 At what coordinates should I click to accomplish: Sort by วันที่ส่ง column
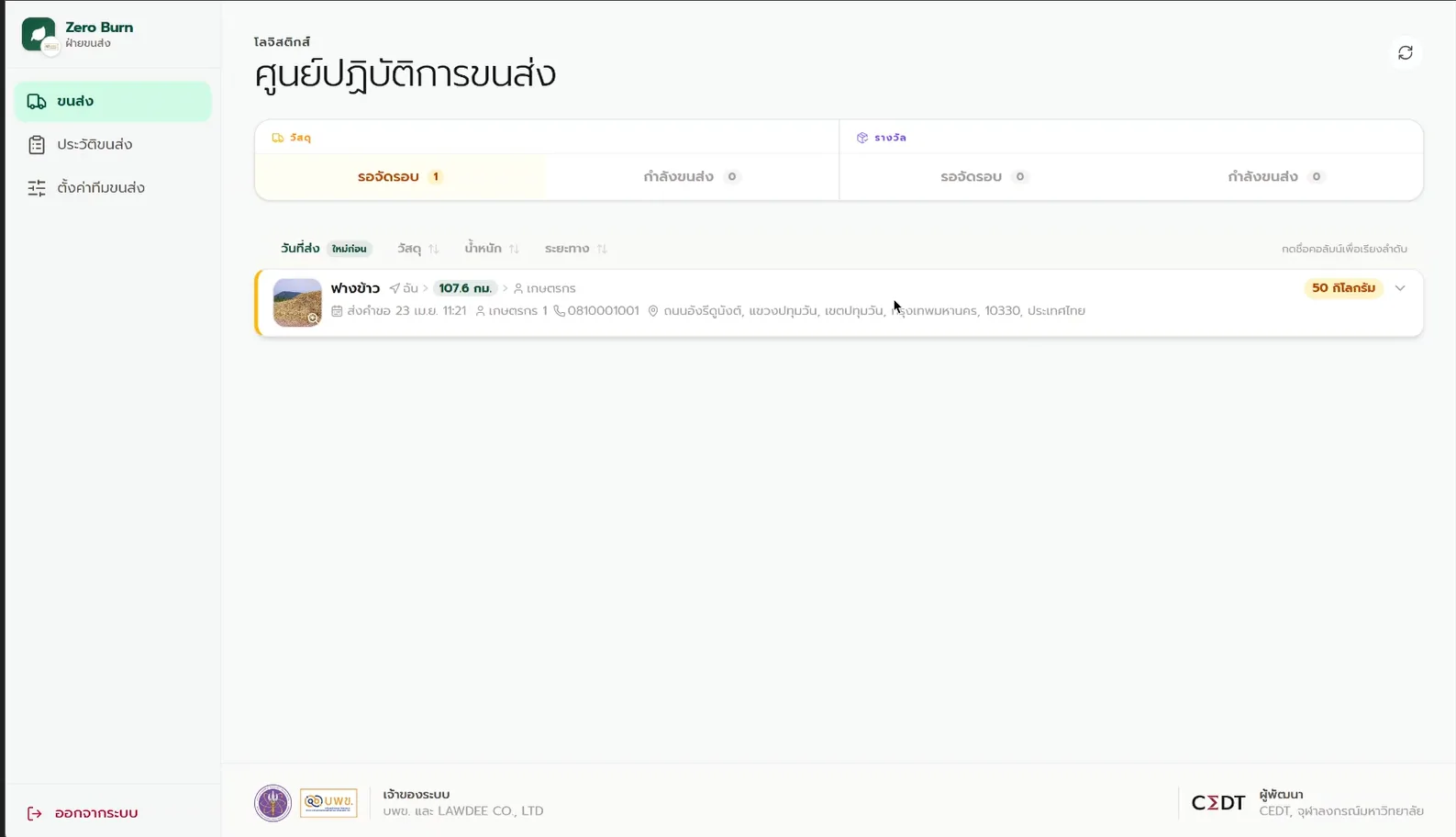300,249
